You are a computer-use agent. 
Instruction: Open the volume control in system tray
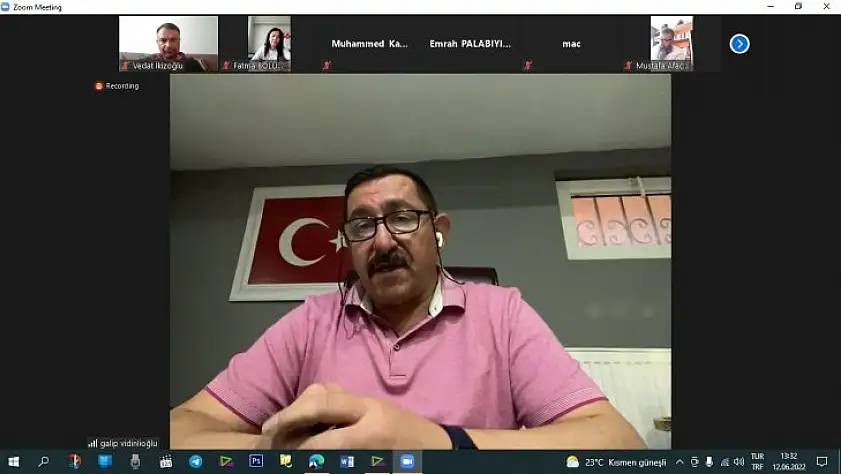pyautogui.click(x=739, y=461)
